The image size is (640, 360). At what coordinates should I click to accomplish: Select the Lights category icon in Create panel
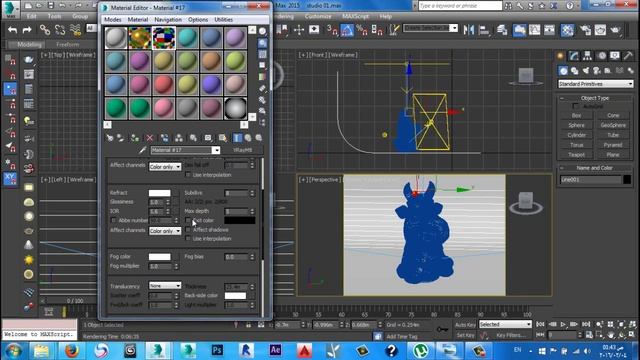click(586, 71)
